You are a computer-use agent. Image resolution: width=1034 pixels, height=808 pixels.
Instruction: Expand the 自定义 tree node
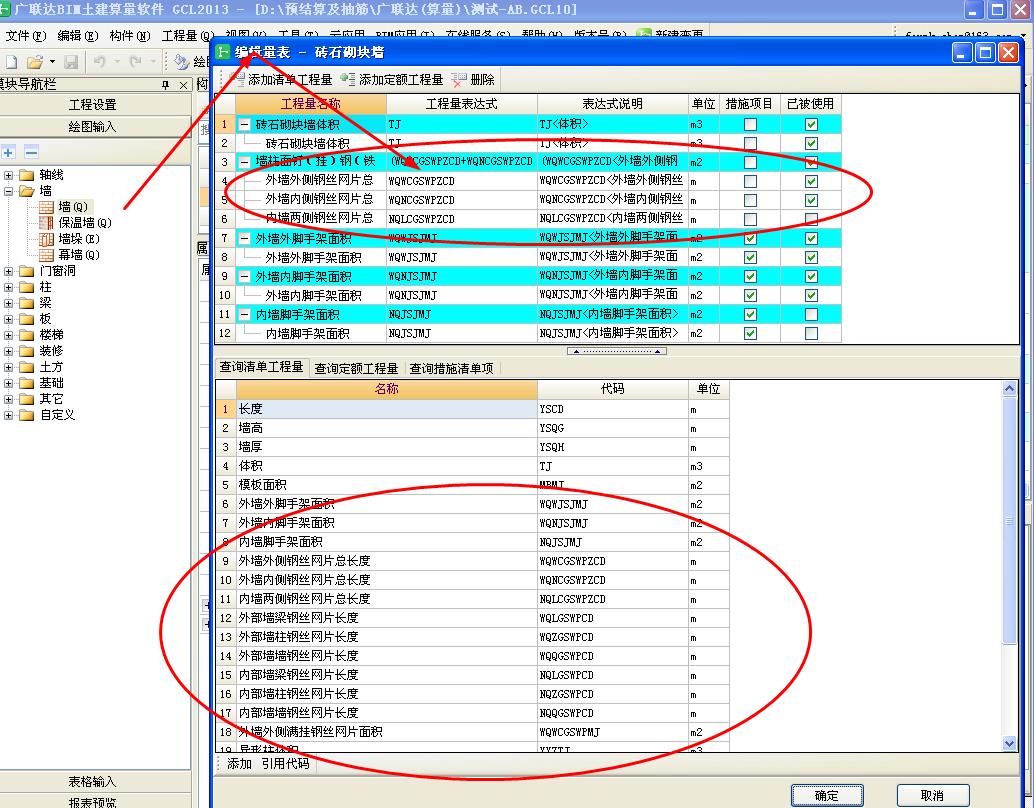pos(9,415)
